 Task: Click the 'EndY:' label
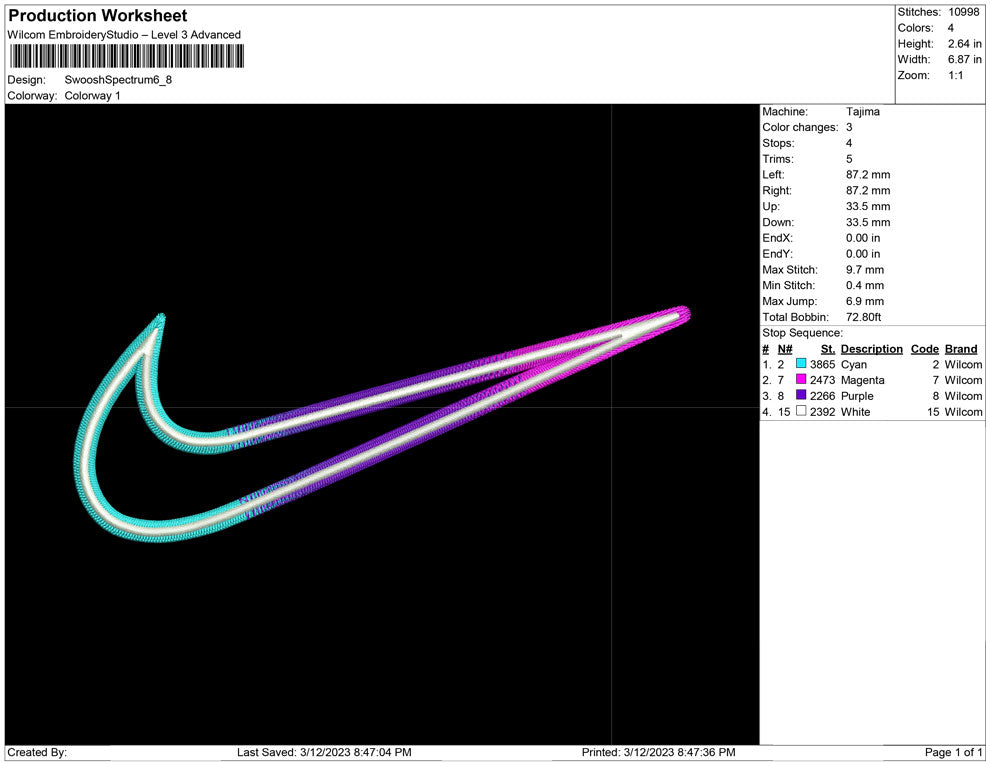tap(777, 254)
